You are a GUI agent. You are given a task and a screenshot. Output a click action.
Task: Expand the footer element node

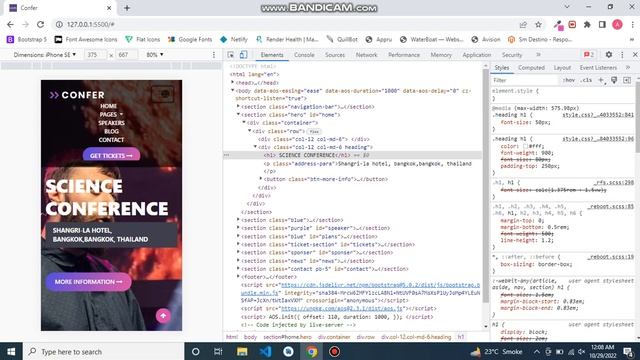[238, 277]
